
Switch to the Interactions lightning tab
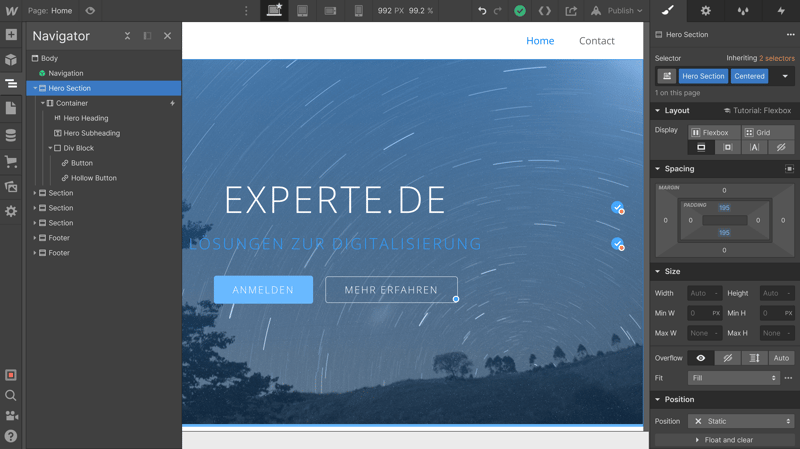click(x=781, y=11)
